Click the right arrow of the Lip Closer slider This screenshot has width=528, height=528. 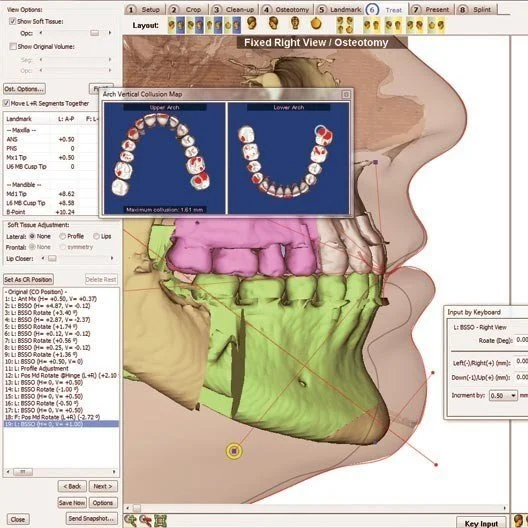tap(112, 258)
